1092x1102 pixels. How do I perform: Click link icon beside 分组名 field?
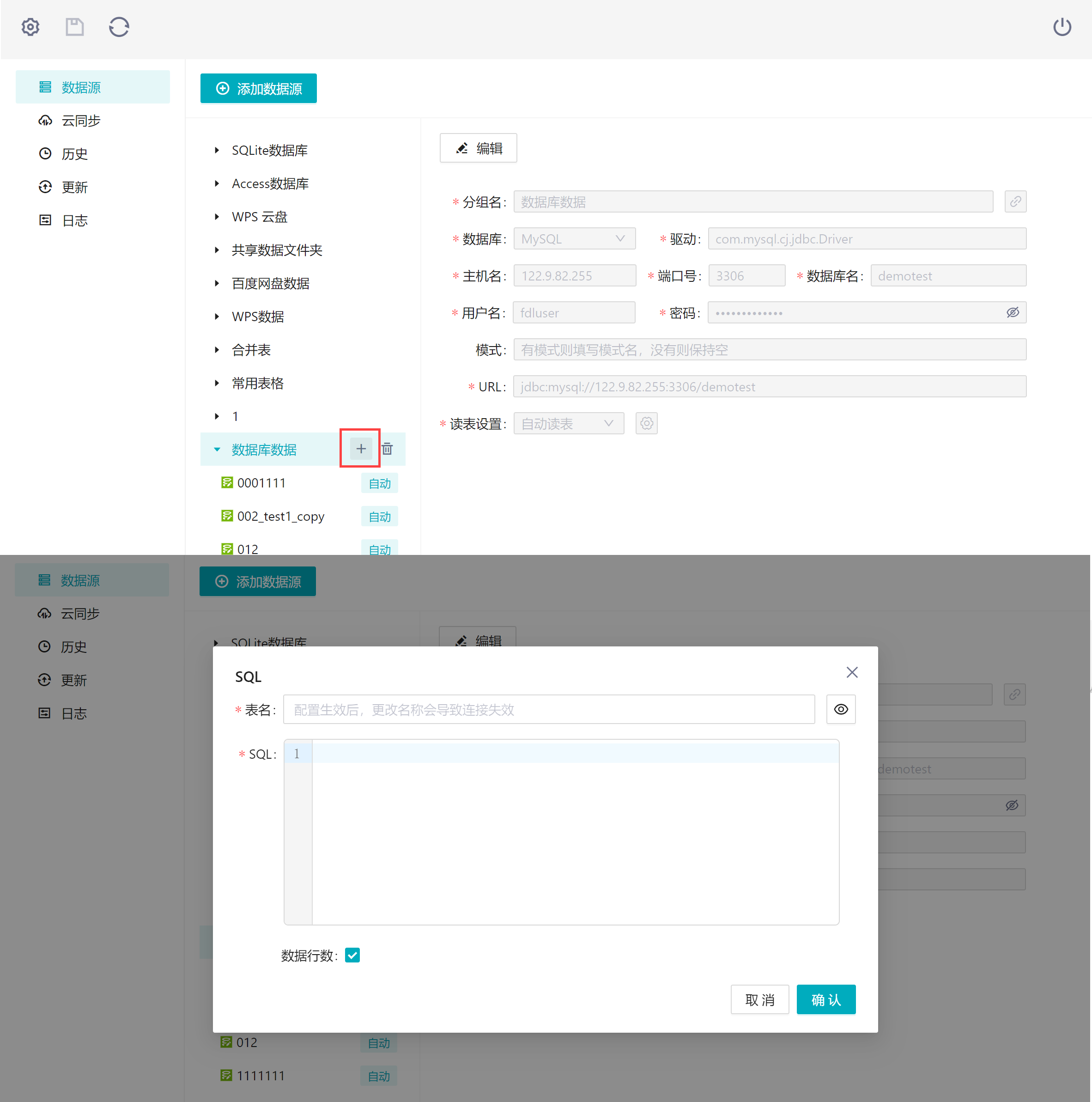(x=1015, y=202)
